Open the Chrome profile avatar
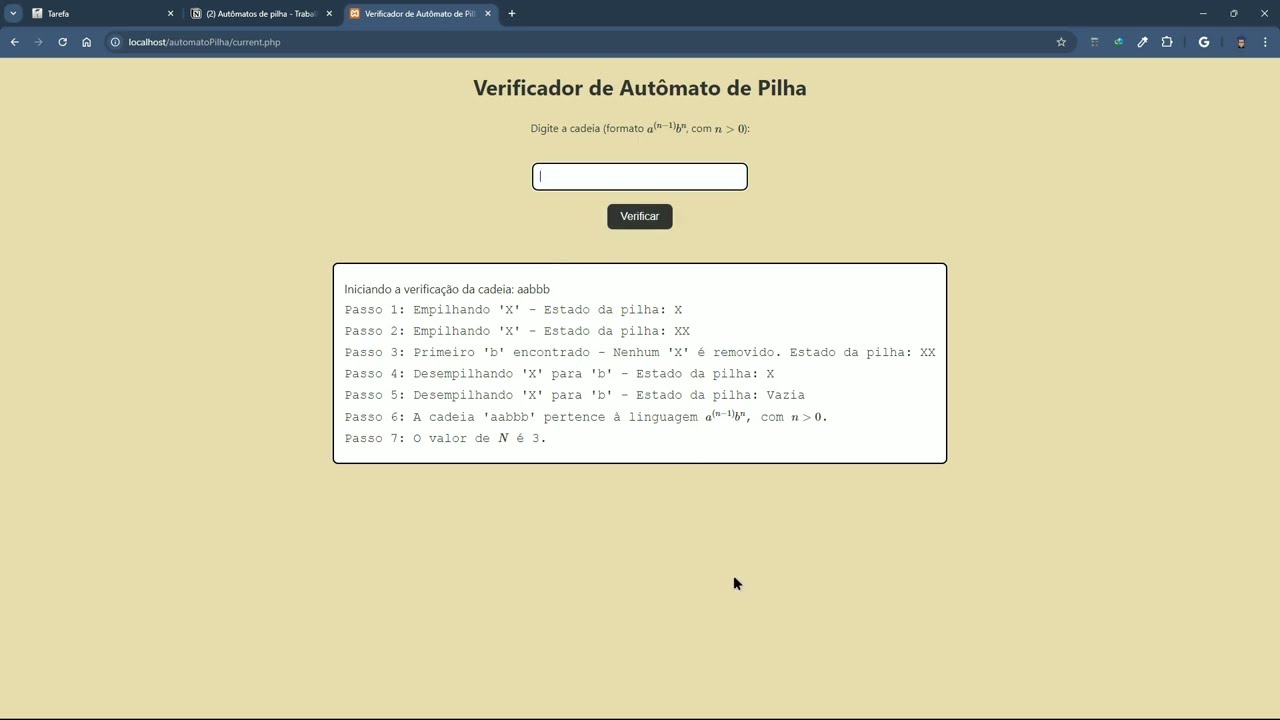The height and width of the screenshot is (720, 1280). [1241, 42]
